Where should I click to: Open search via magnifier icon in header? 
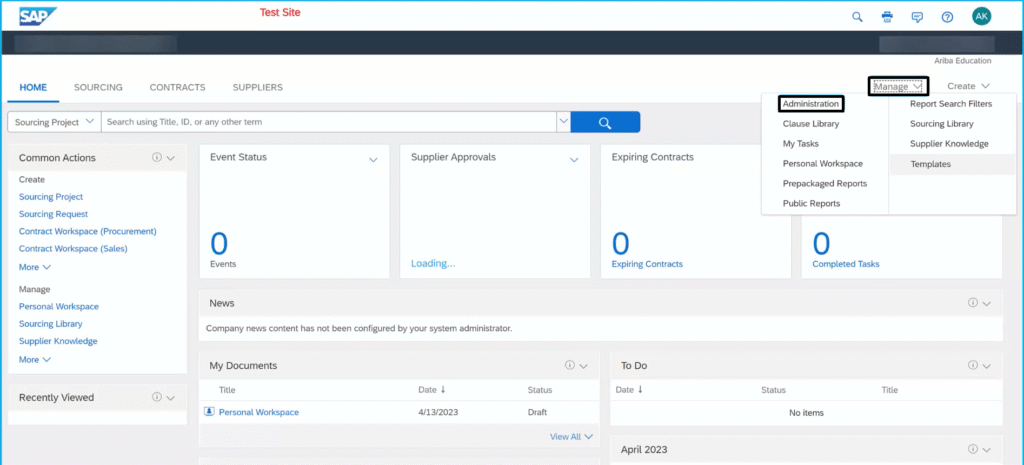pyautogui.click(x=857, y=17)
